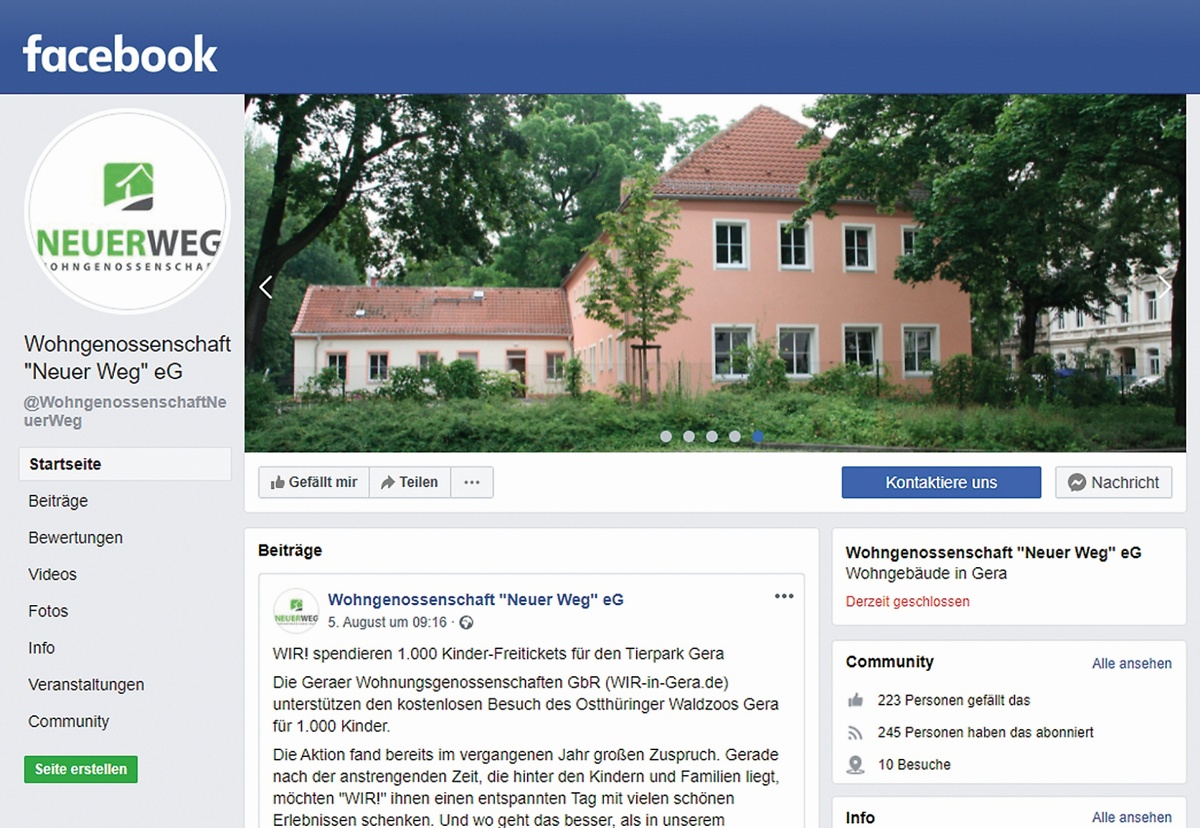Viewport: 1200px width, 828px height.
Task: Click the green Seite erstellen button
Action: (x=81, y=769)
